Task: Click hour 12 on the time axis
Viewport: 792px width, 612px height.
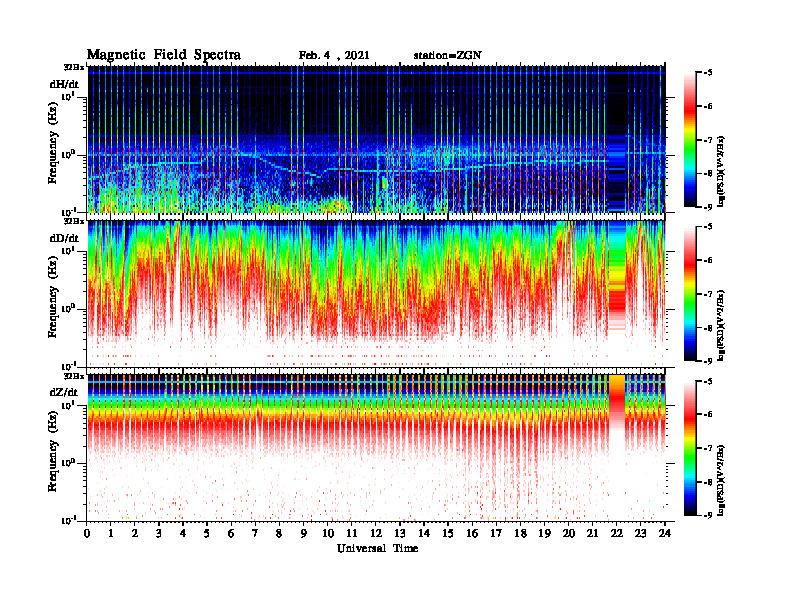Action: point(376,533)
